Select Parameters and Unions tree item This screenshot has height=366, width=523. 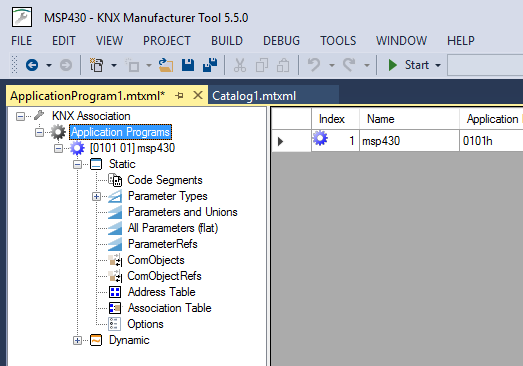pyautogui.click(x=182, y=212)
